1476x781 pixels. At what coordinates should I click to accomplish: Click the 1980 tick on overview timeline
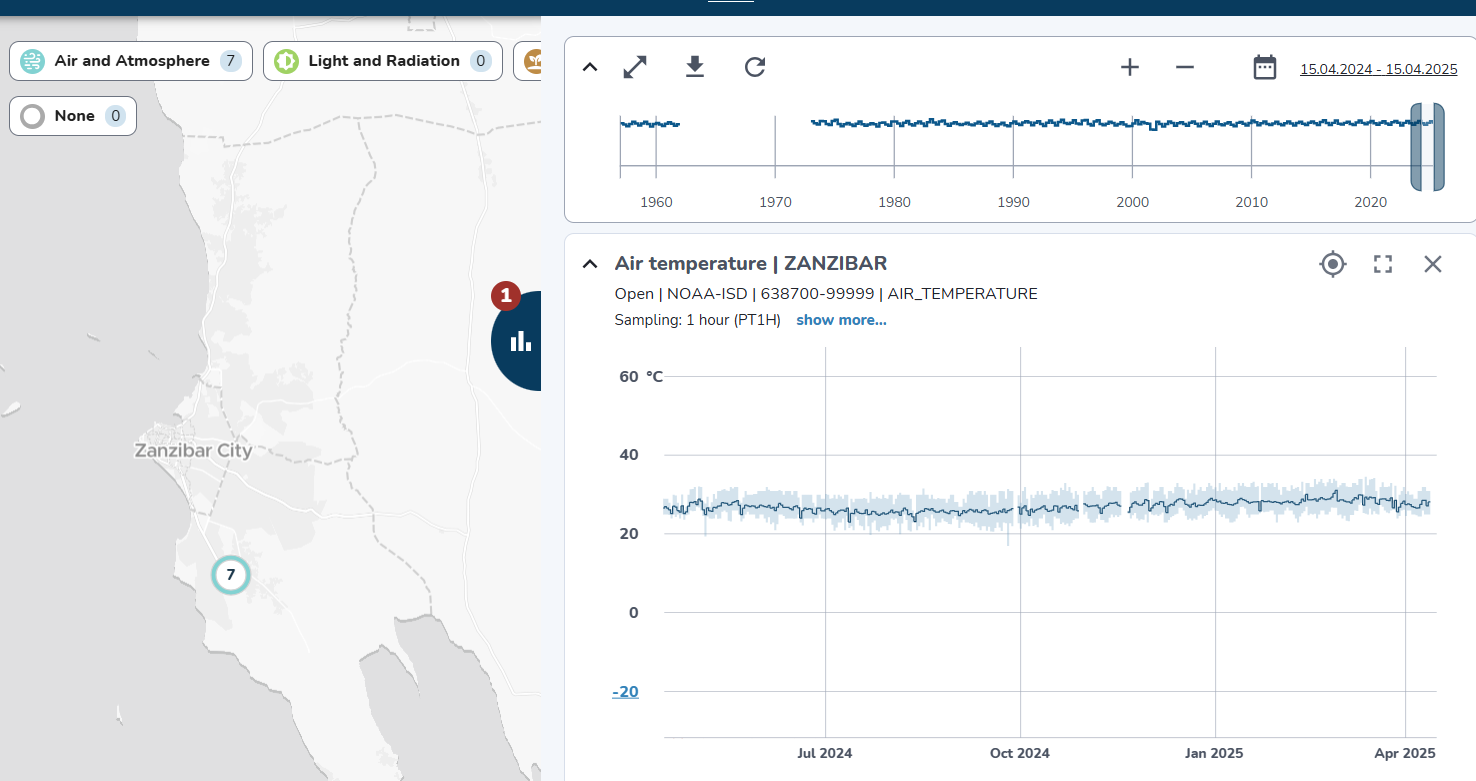tap(894, 202)
